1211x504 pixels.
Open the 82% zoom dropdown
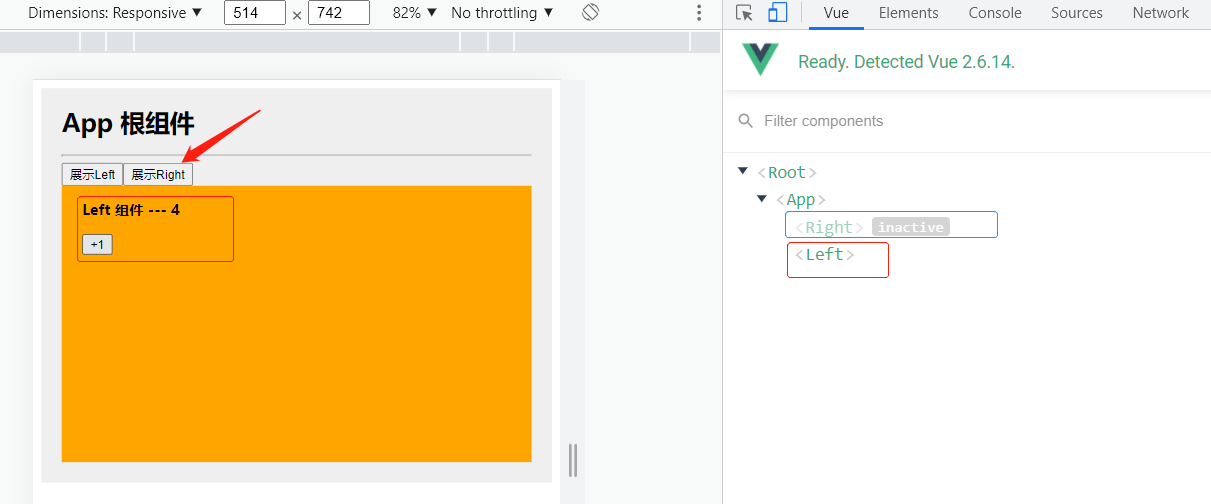415,13
